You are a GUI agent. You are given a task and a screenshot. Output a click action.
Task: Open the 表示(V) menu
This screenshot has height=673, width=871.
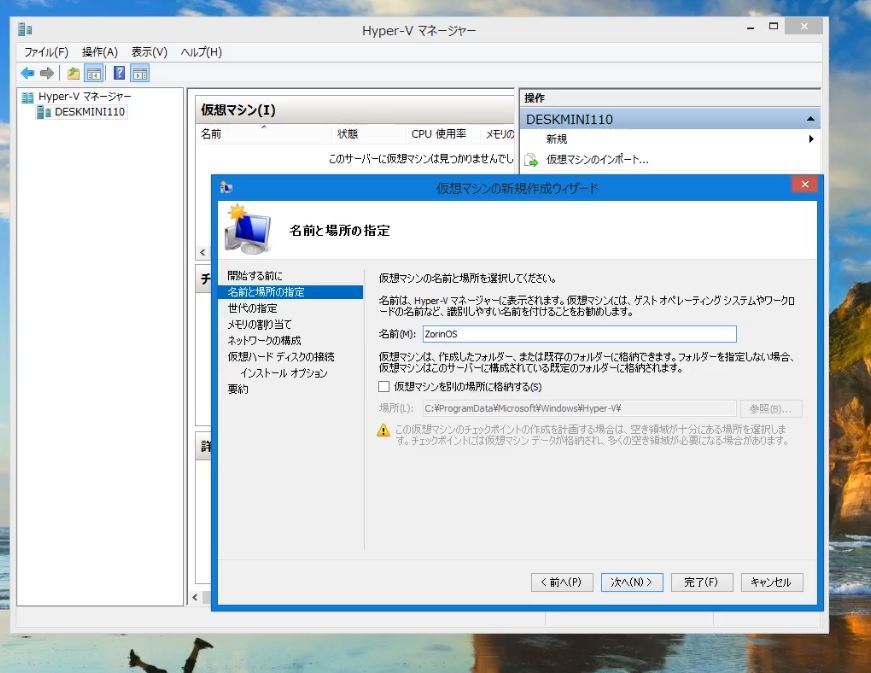pos(149,52)
